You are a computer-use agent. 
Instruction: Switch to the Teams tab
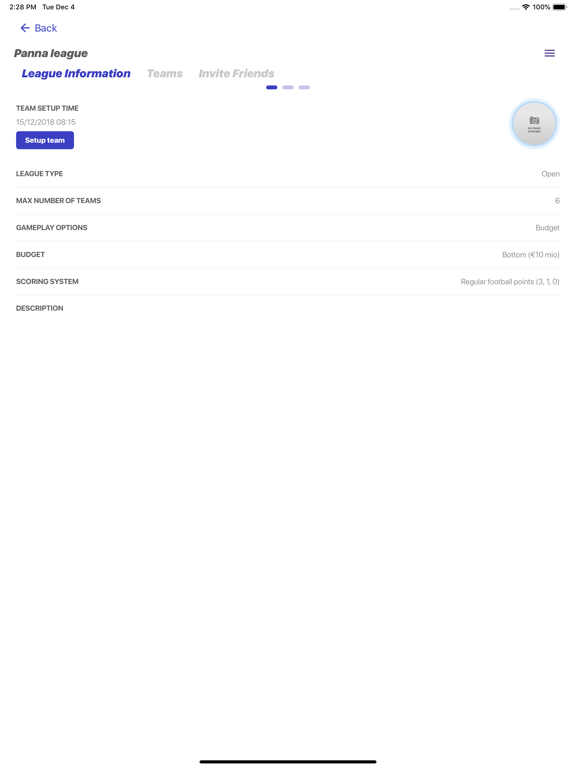coord(165,73)
